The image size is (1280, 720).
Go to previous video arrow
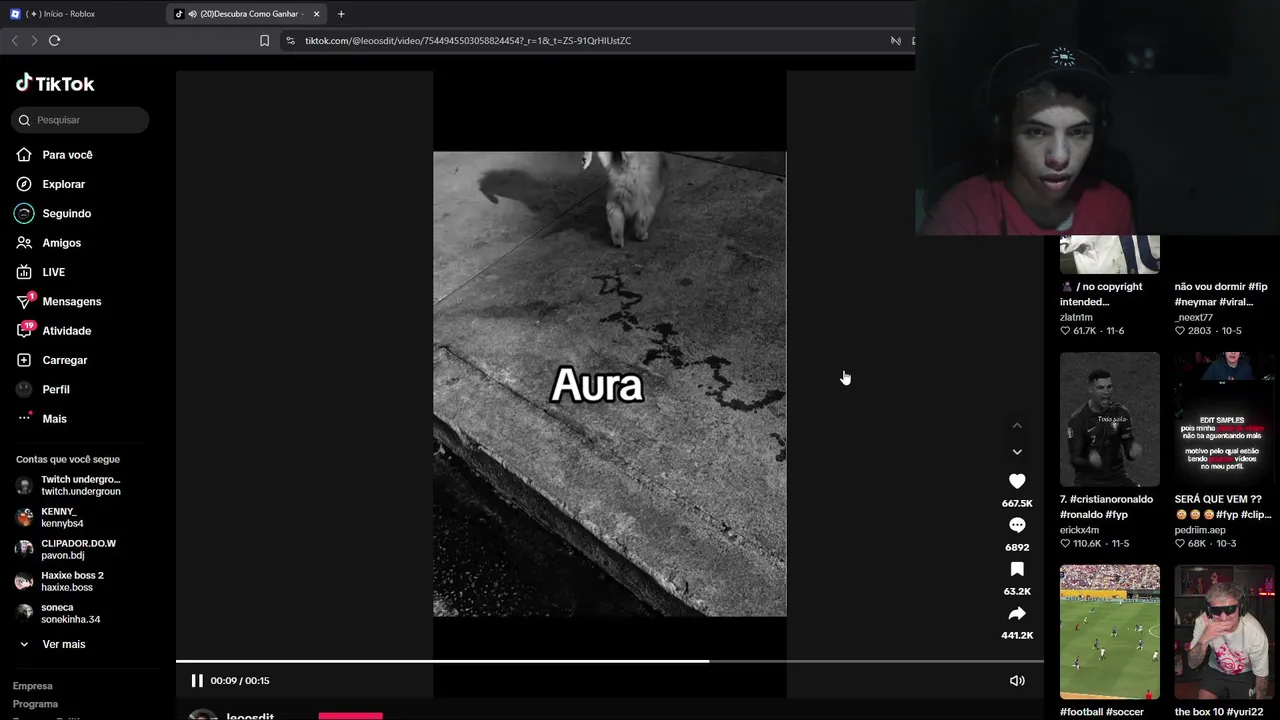(1017, 426)
